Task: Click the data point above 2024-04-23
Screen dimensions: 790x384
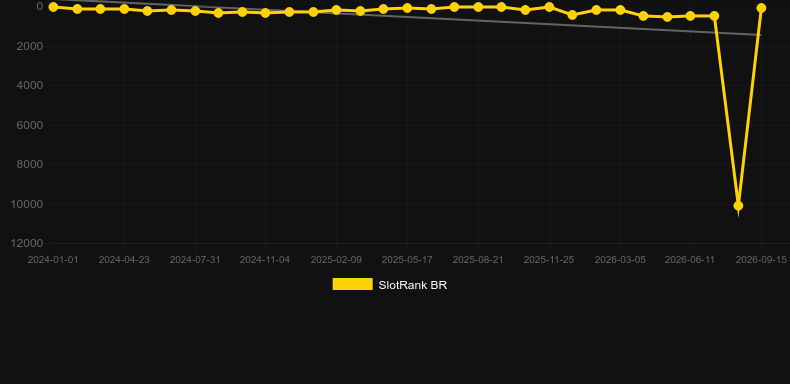Action: (x=124, y=9)
